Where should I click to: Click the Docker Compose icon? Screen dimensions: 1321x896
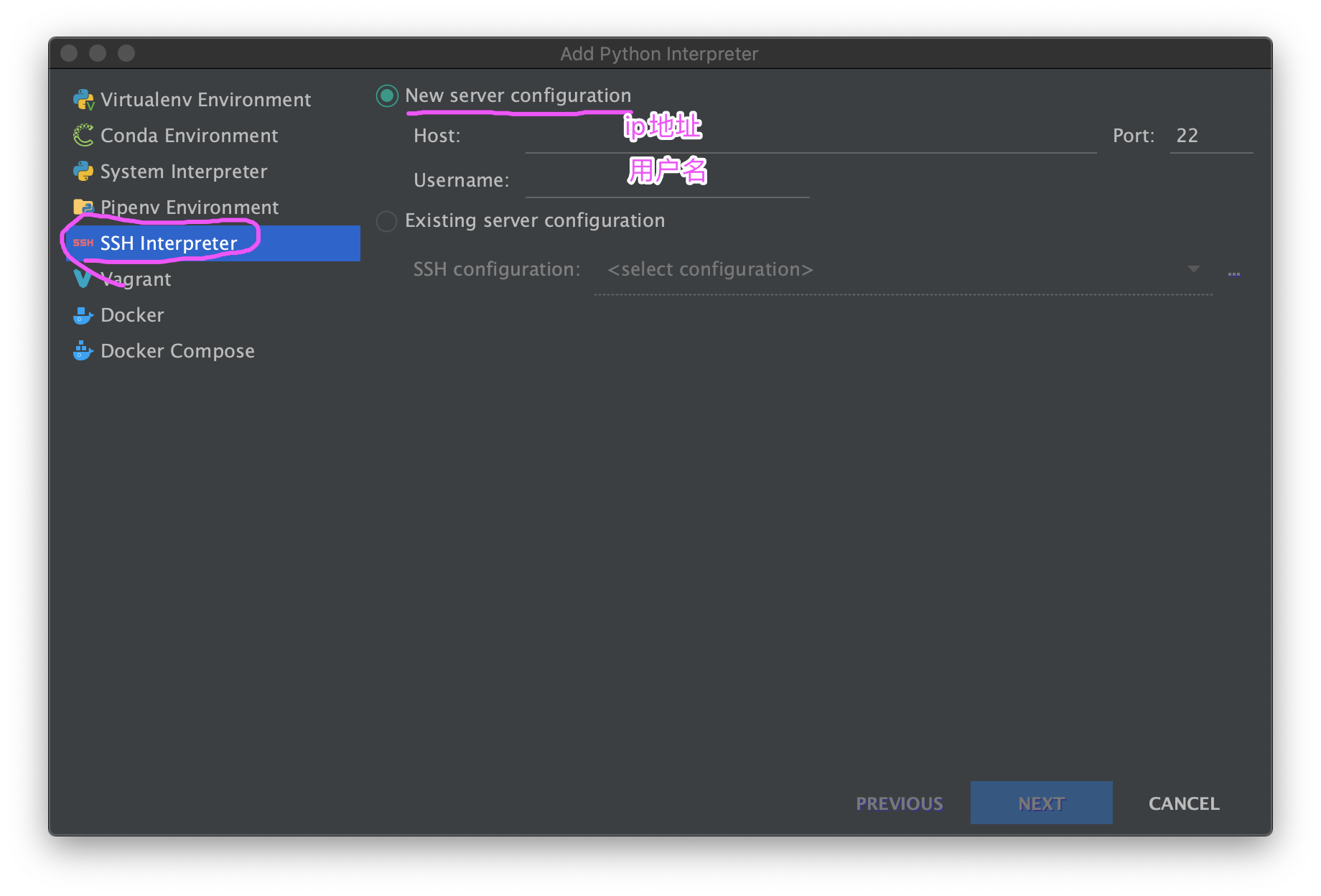pos(83,351)
